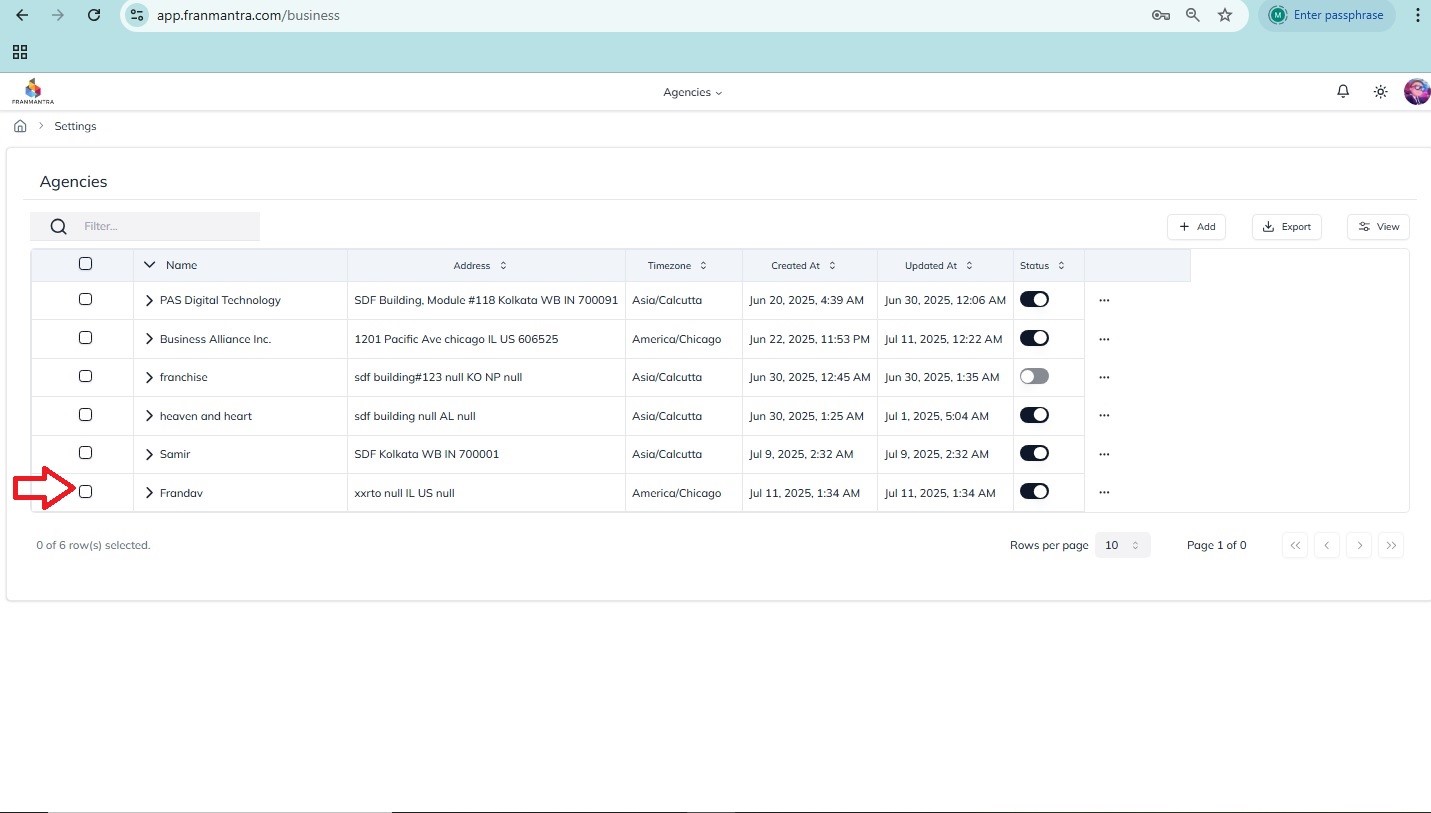Export the agencies list

1286,227
